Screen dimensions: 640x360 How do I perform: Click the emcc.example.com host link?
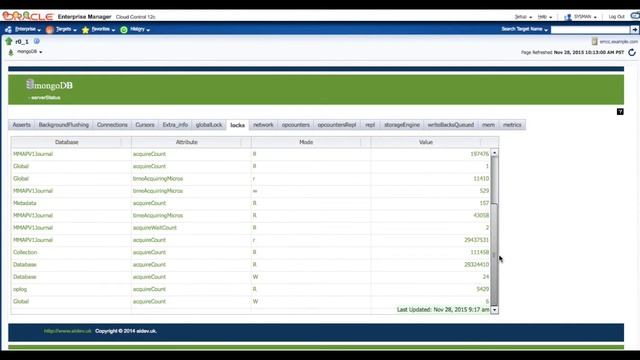[x=618, y=42]
